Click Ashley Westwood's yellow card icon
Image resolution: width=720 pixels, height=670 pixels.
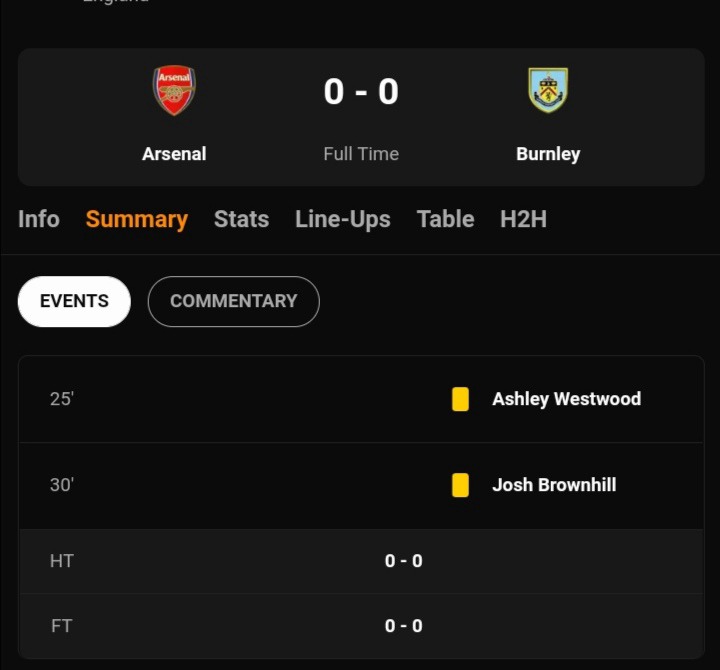pyautogui.click(x=460, y=399)
